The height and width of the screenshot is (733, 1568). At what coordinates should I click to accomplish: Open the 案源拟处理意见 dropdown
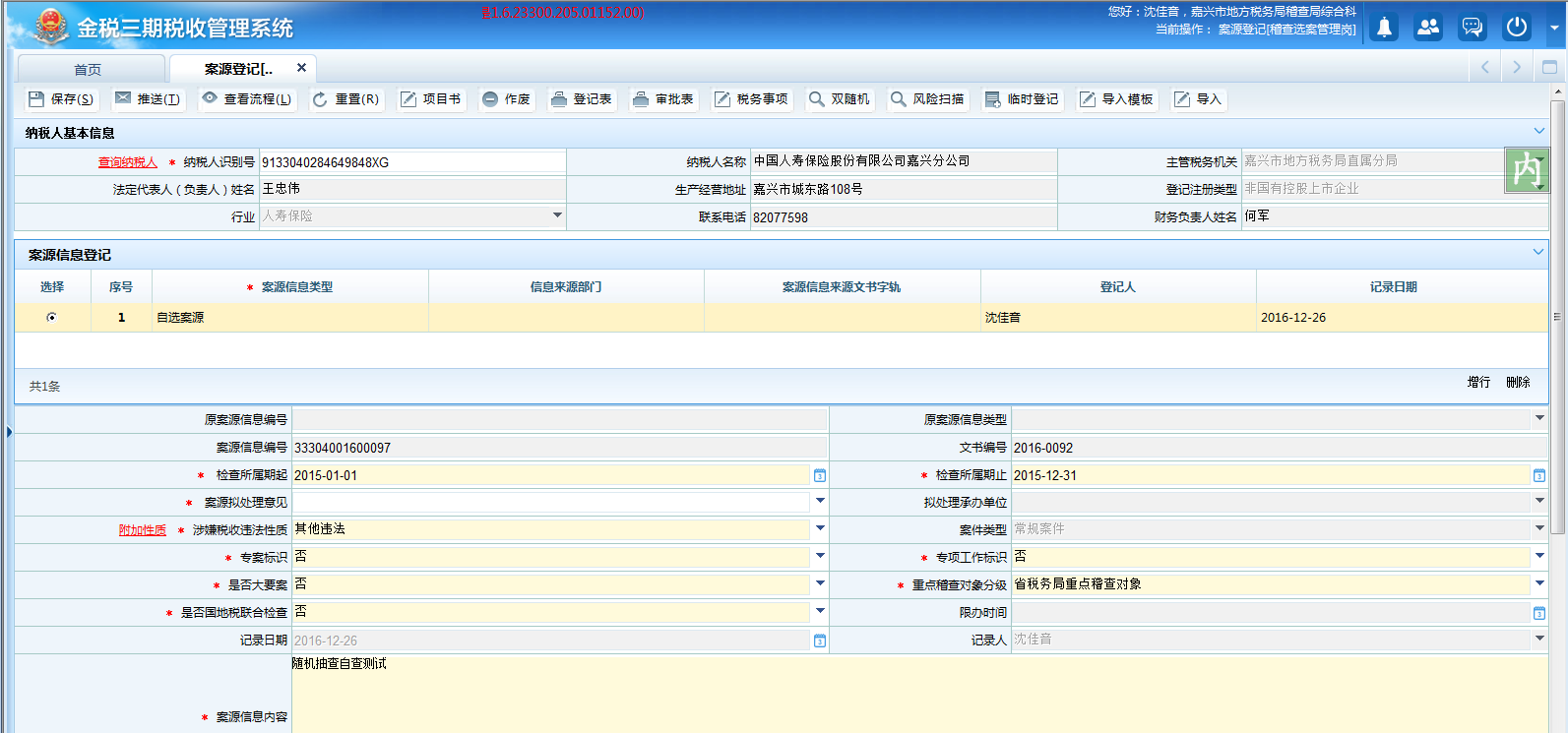pos(820,502)
